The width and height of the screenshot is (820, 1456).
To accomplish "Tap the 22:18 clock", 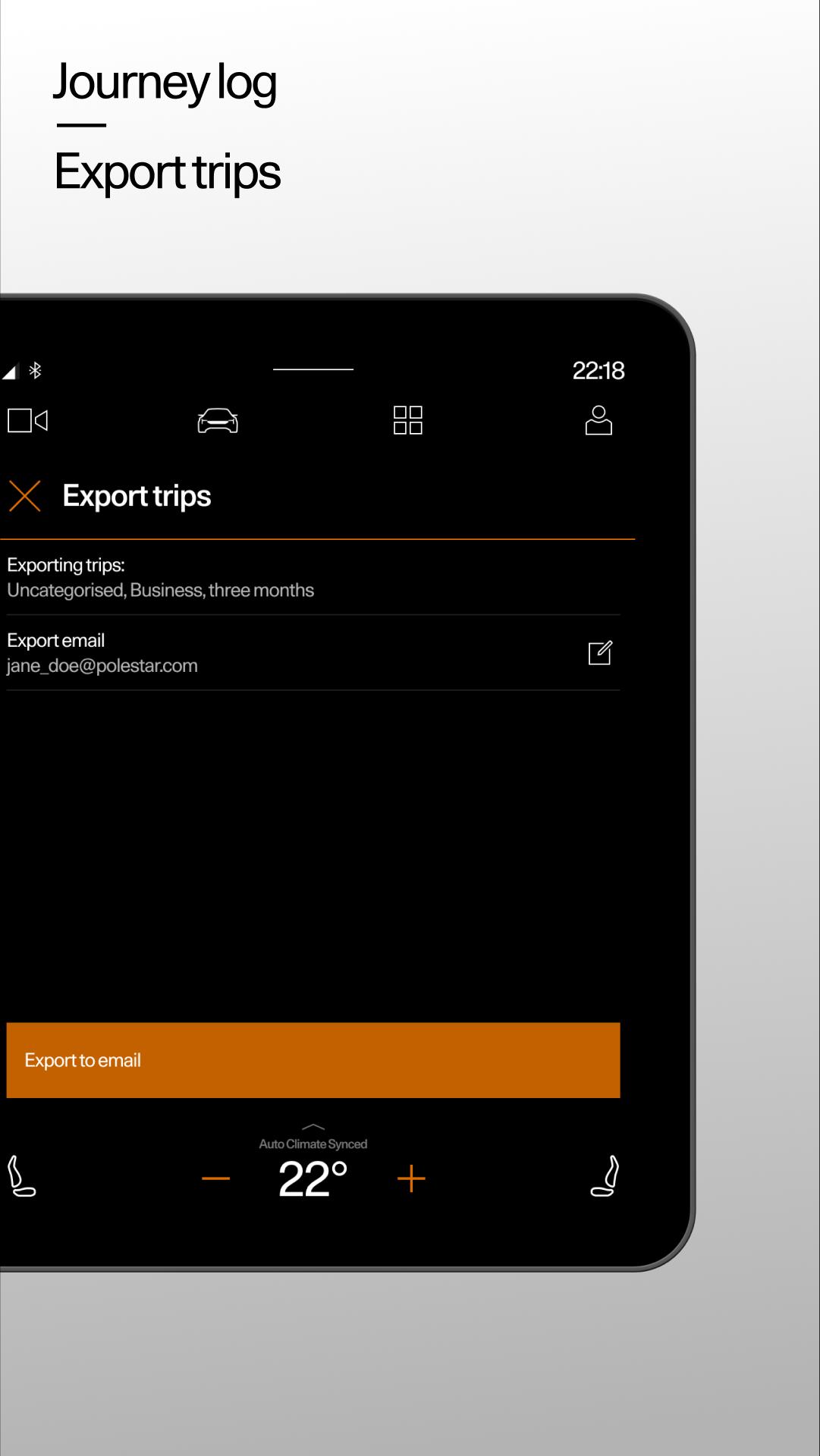I will click(599, 370).
